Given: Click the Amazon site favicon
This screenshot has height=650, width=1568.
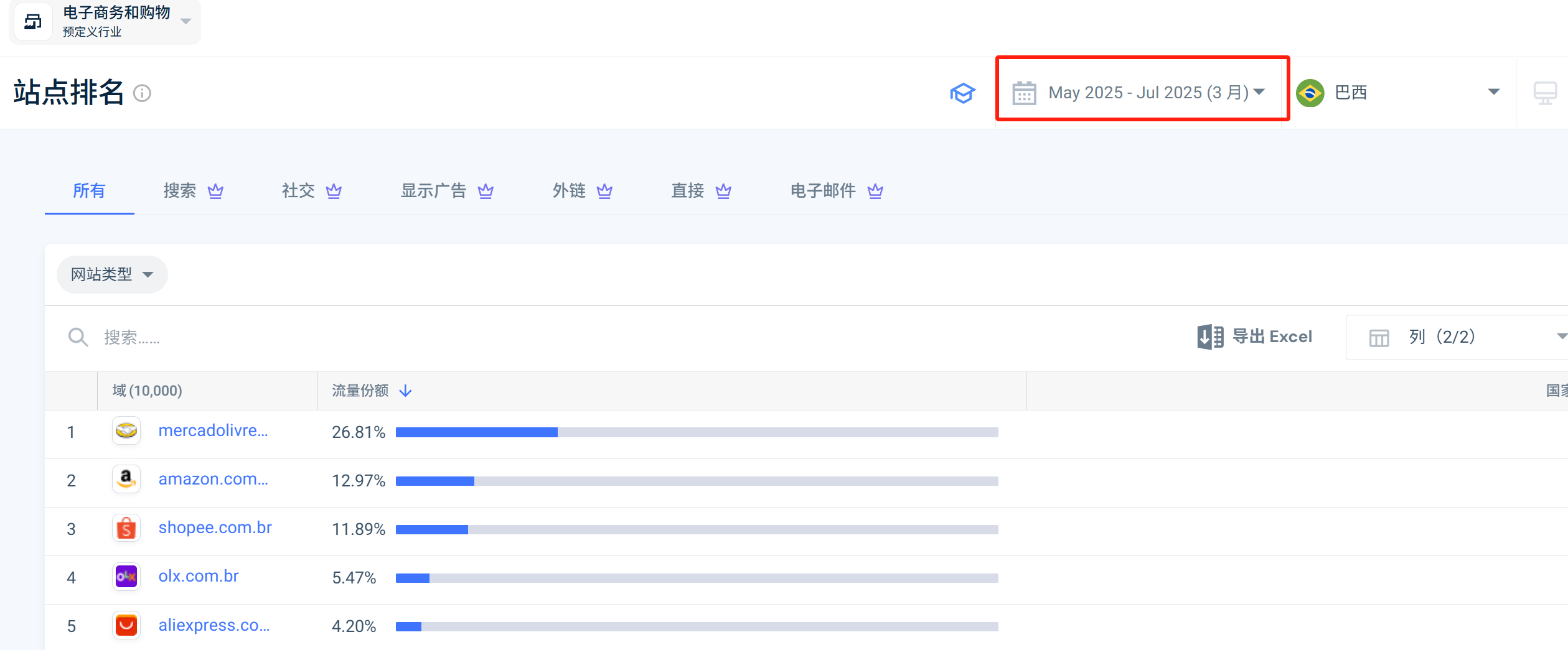Looking at the screenshot, I should pos(126,479).
